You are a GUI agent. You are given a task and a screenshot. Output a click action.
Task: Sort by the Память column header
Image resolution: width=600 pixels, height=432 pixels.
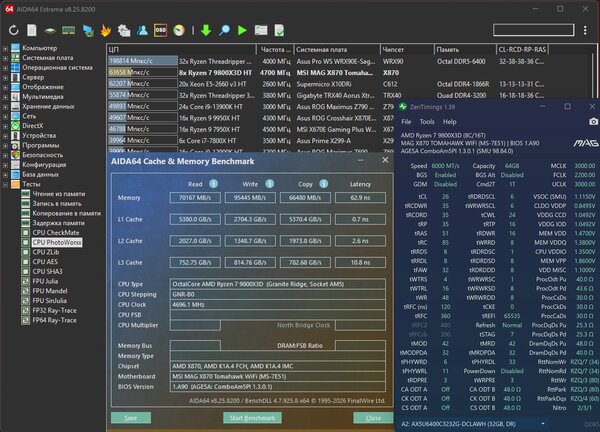click(x=465, y=49)
